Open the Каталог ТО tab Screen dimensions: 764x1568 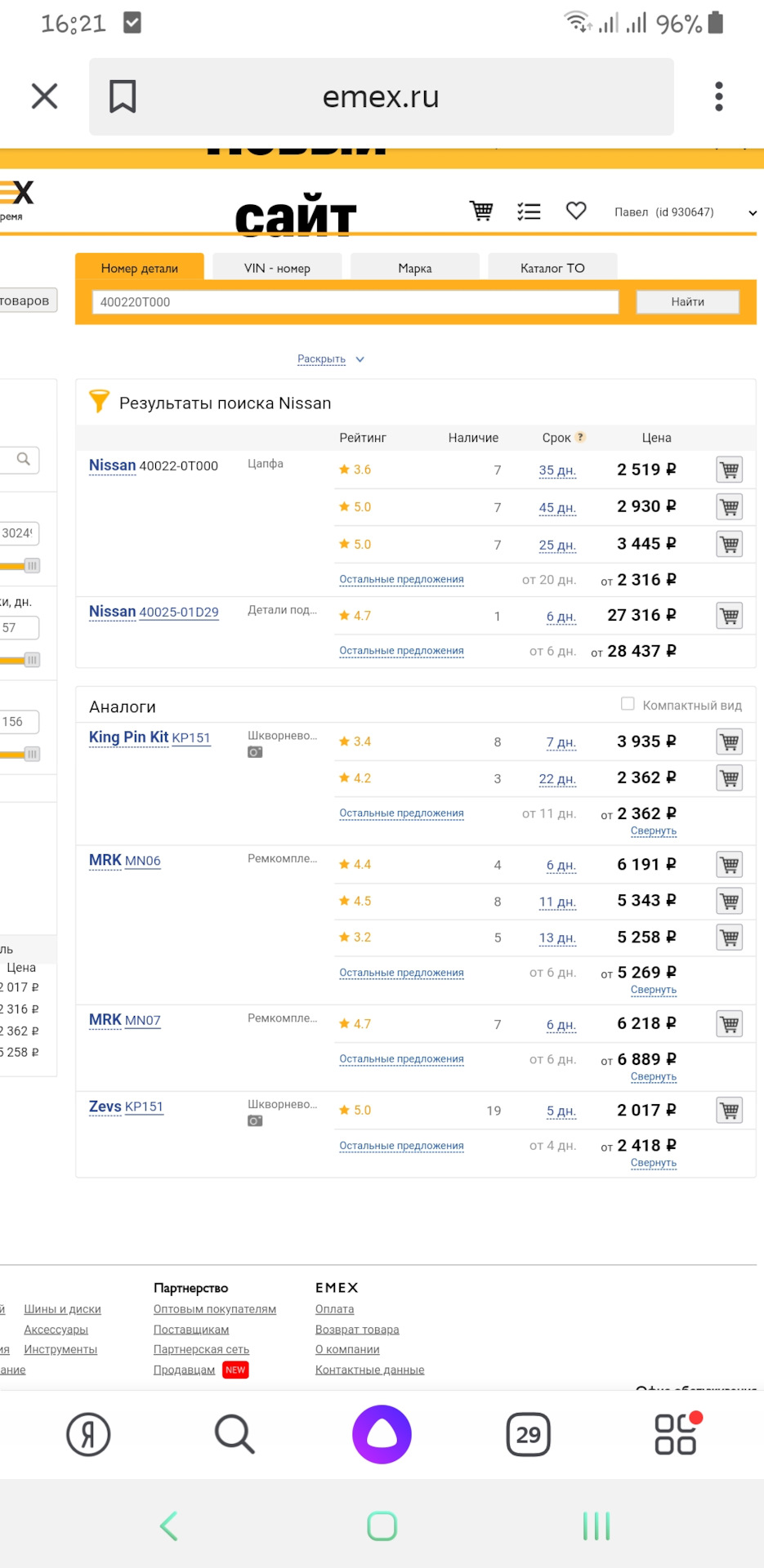pos(552,267)
